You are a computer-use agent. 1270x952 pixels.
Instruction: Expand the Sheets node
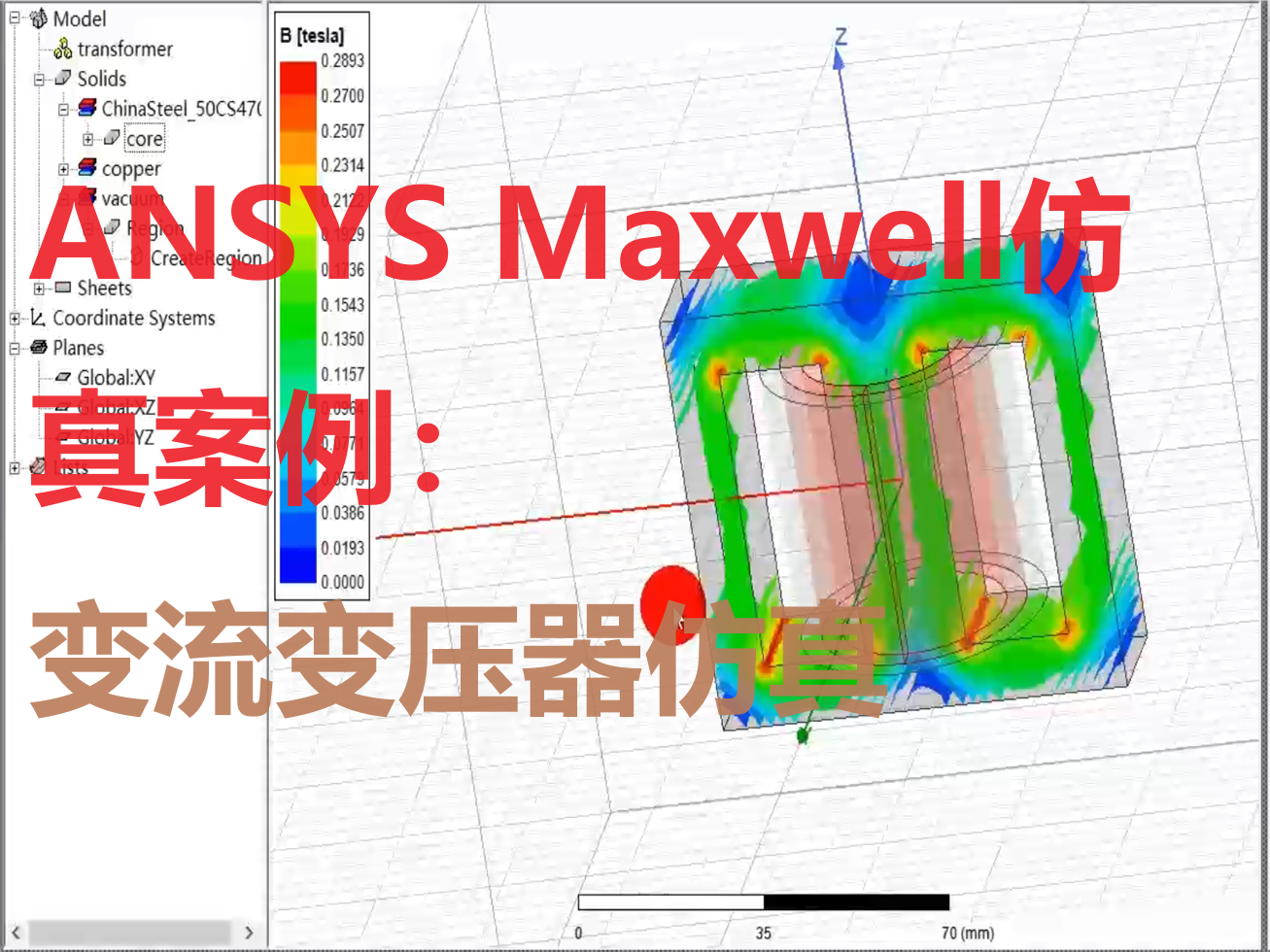click(38, 287)
